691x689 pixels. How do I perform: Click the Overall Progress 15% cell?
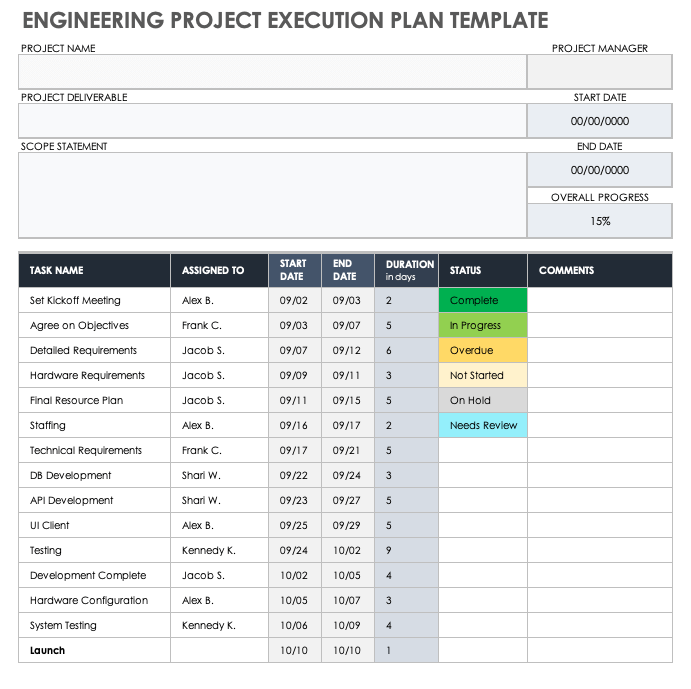point(599,221)
